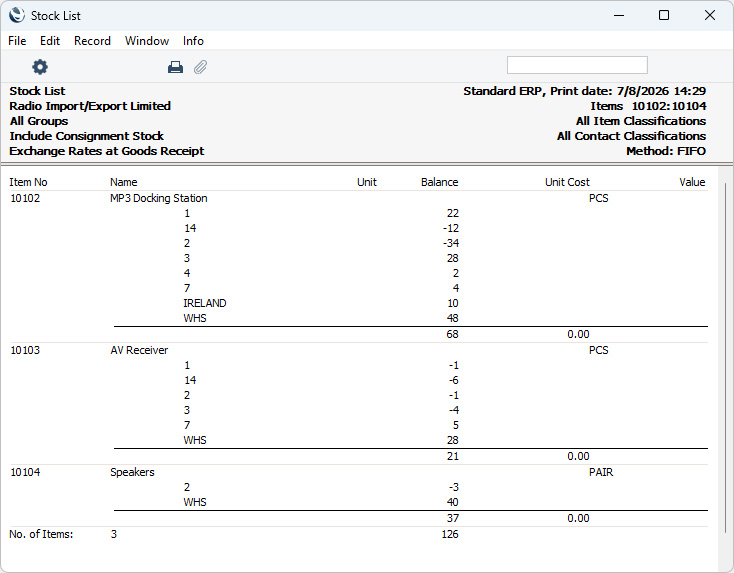Click the Value column header
Screen dimensions: 734x573
coord(692,182)
